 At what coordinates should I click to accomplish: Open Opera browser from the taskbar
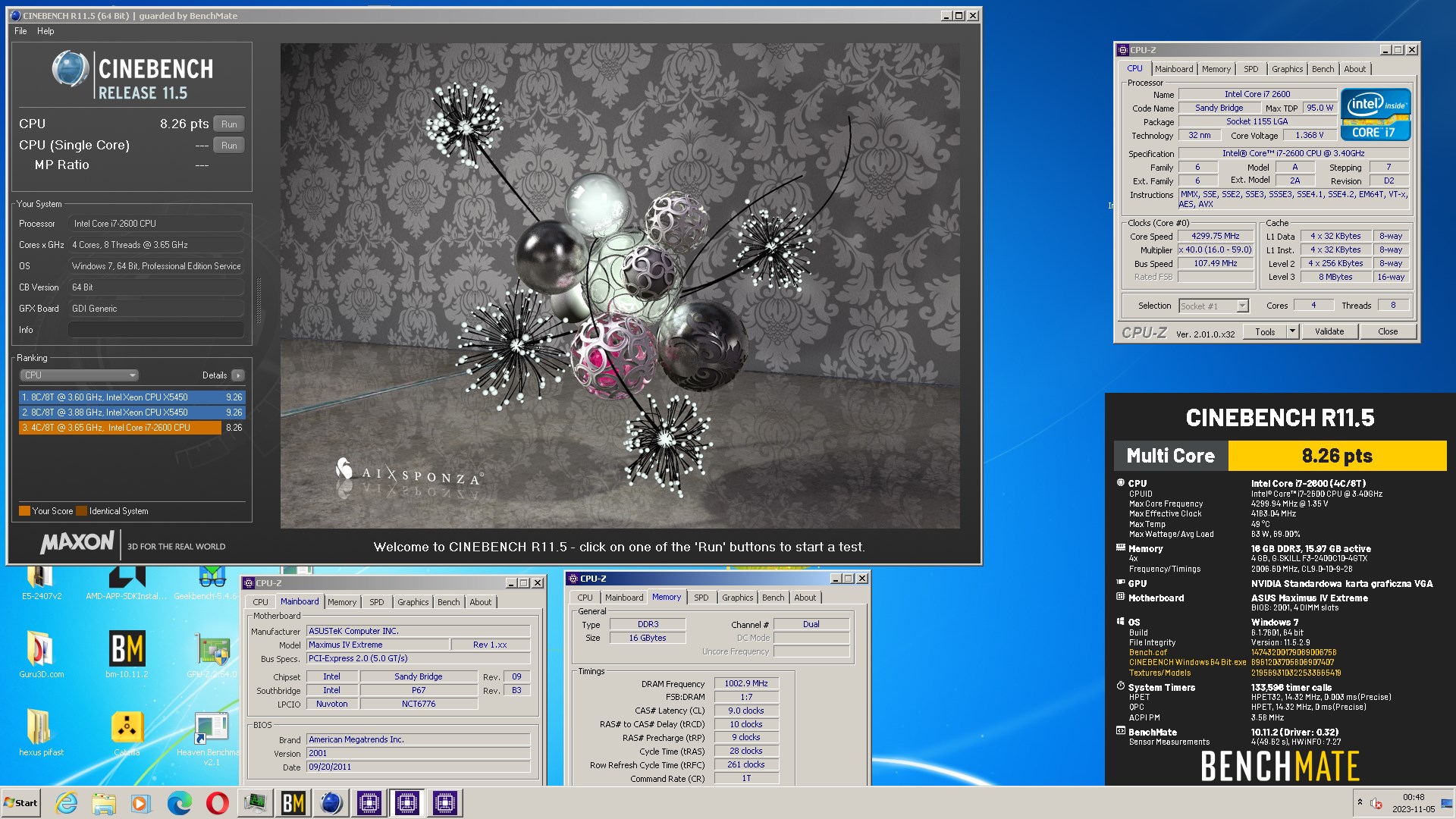[218, 803]
